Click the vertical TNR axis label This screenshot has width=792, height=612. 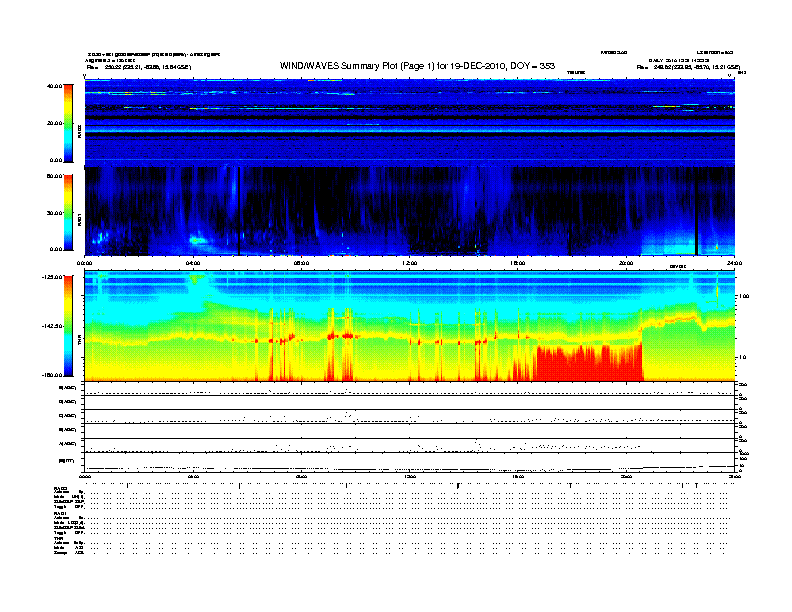tap(79, 342)
